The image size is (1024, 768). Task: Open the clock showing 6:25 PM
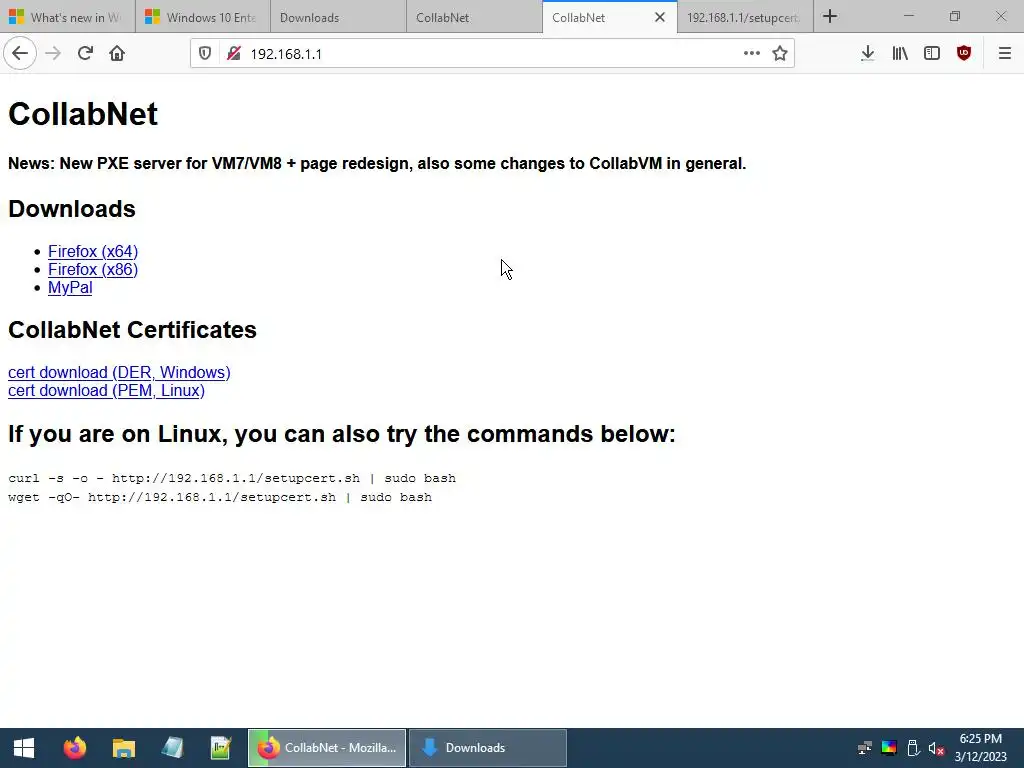pos(980,748)
